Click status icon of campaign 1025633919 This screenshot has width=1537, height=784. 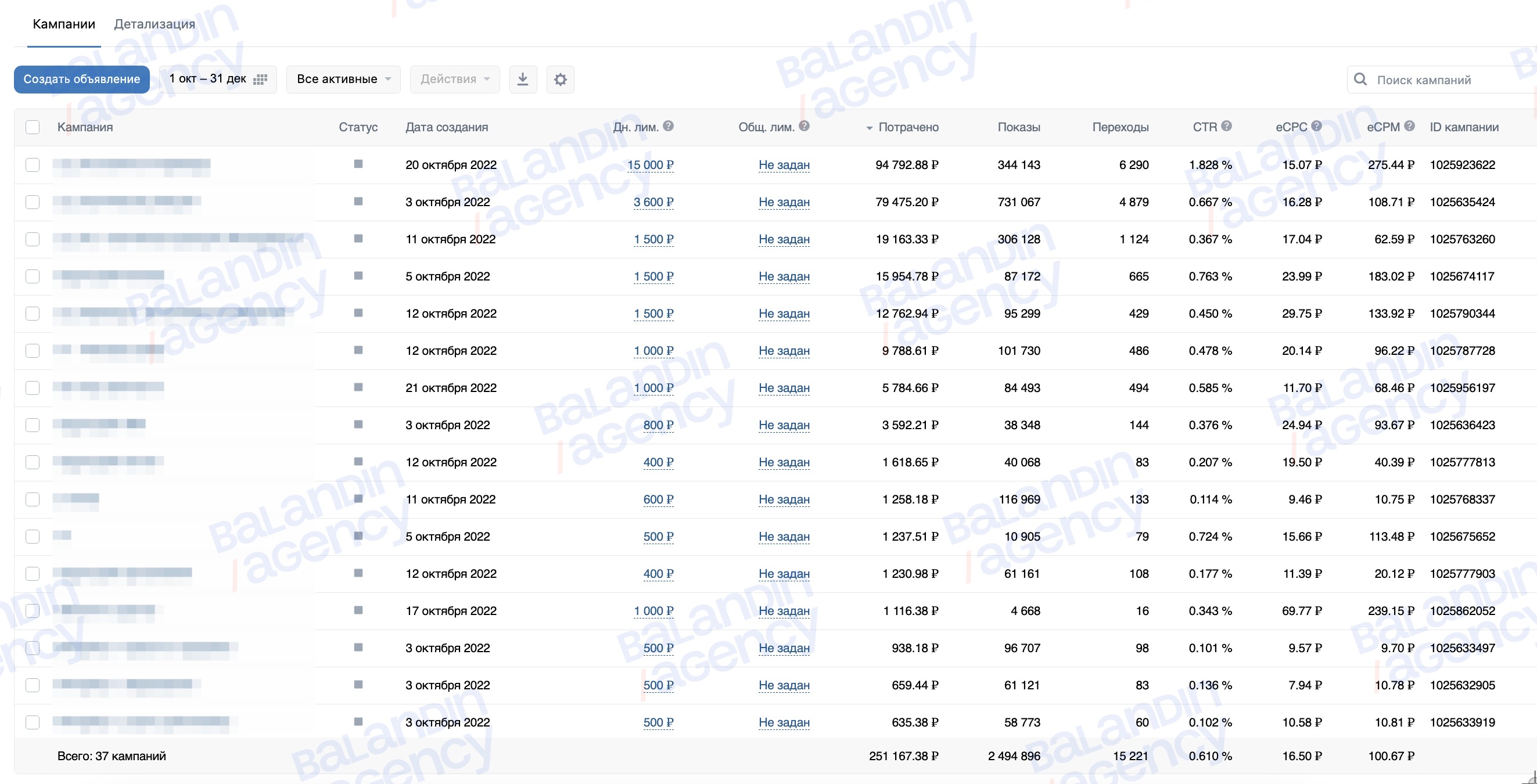[358, 721]
